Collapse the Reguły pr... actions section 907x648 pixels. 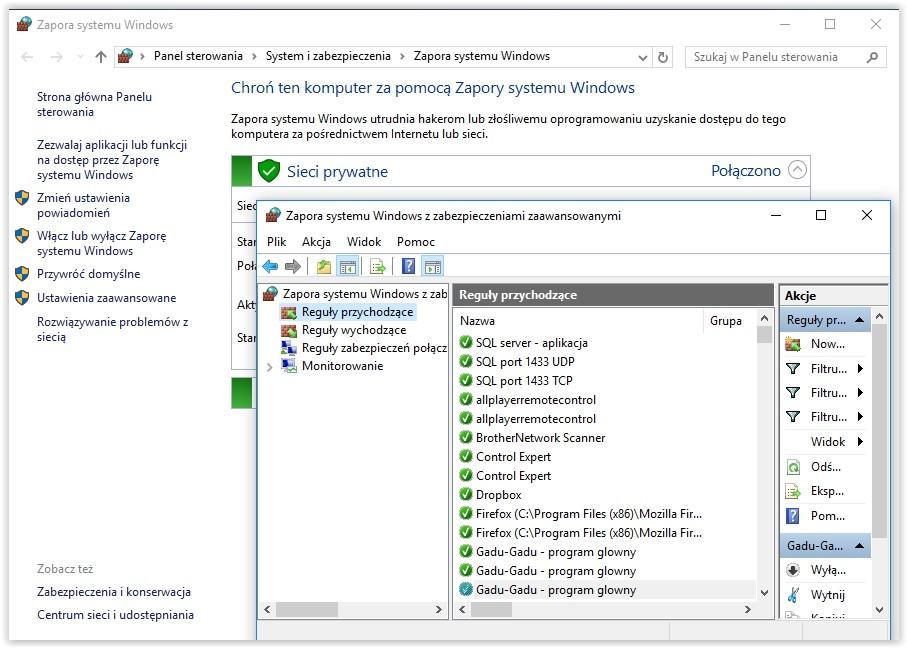(x=860, y=320)
